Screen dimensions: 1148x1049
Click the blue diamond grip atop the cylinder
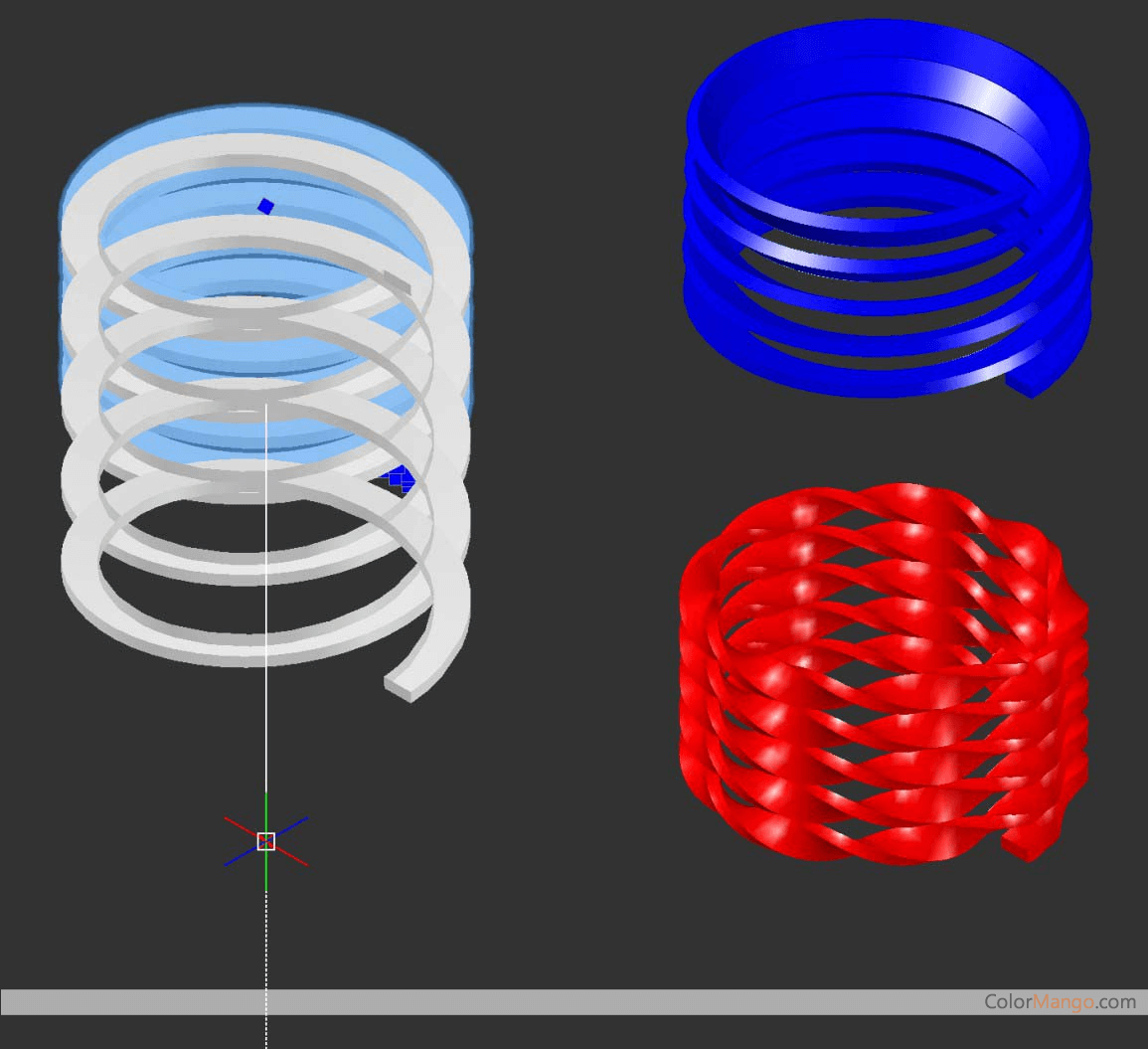265,206
